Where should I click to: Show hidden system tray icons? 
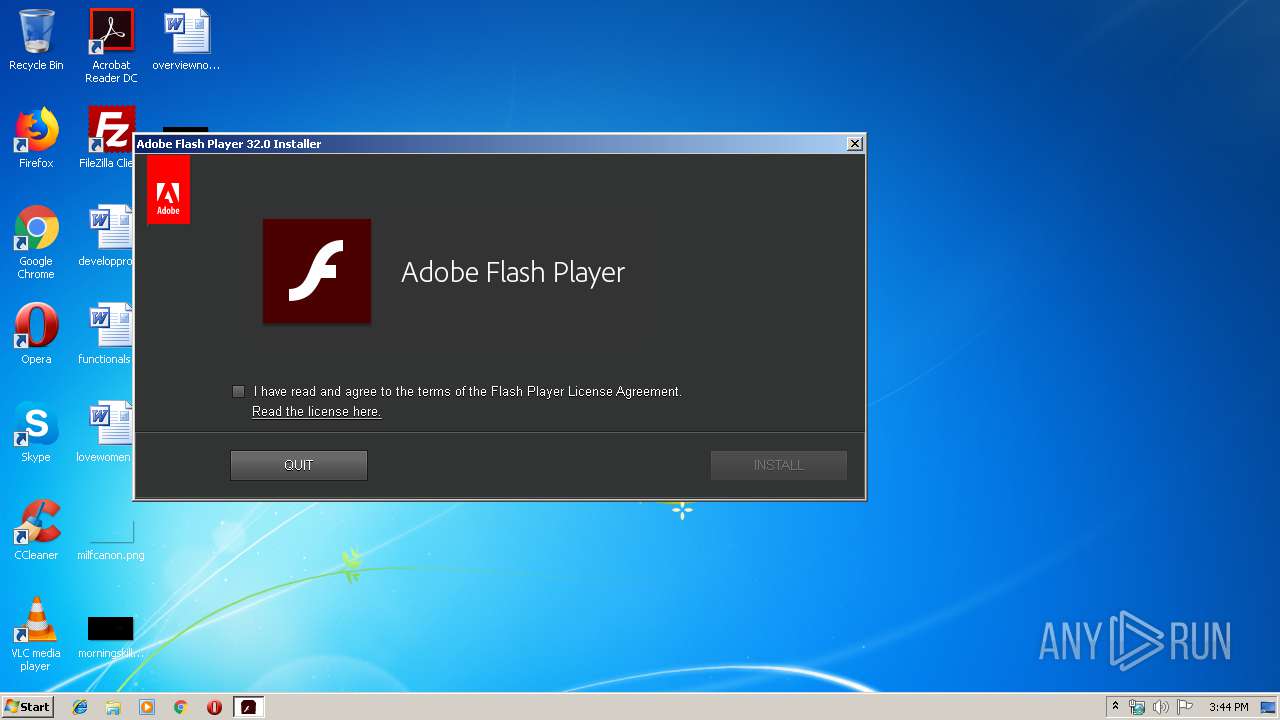[x=1116, y=707]
